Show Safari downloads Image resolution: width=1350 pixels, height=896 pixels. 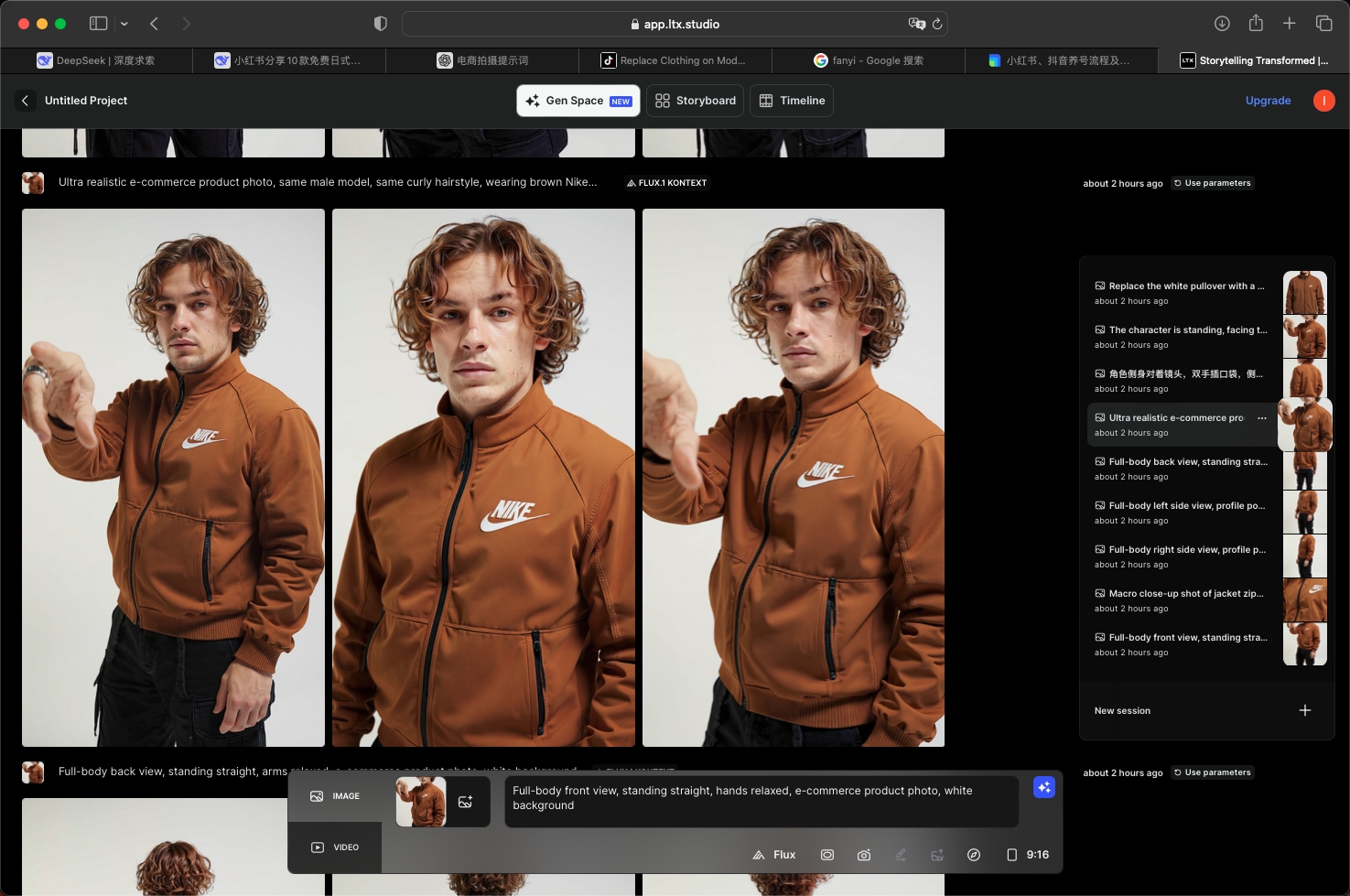(1222, 24)
